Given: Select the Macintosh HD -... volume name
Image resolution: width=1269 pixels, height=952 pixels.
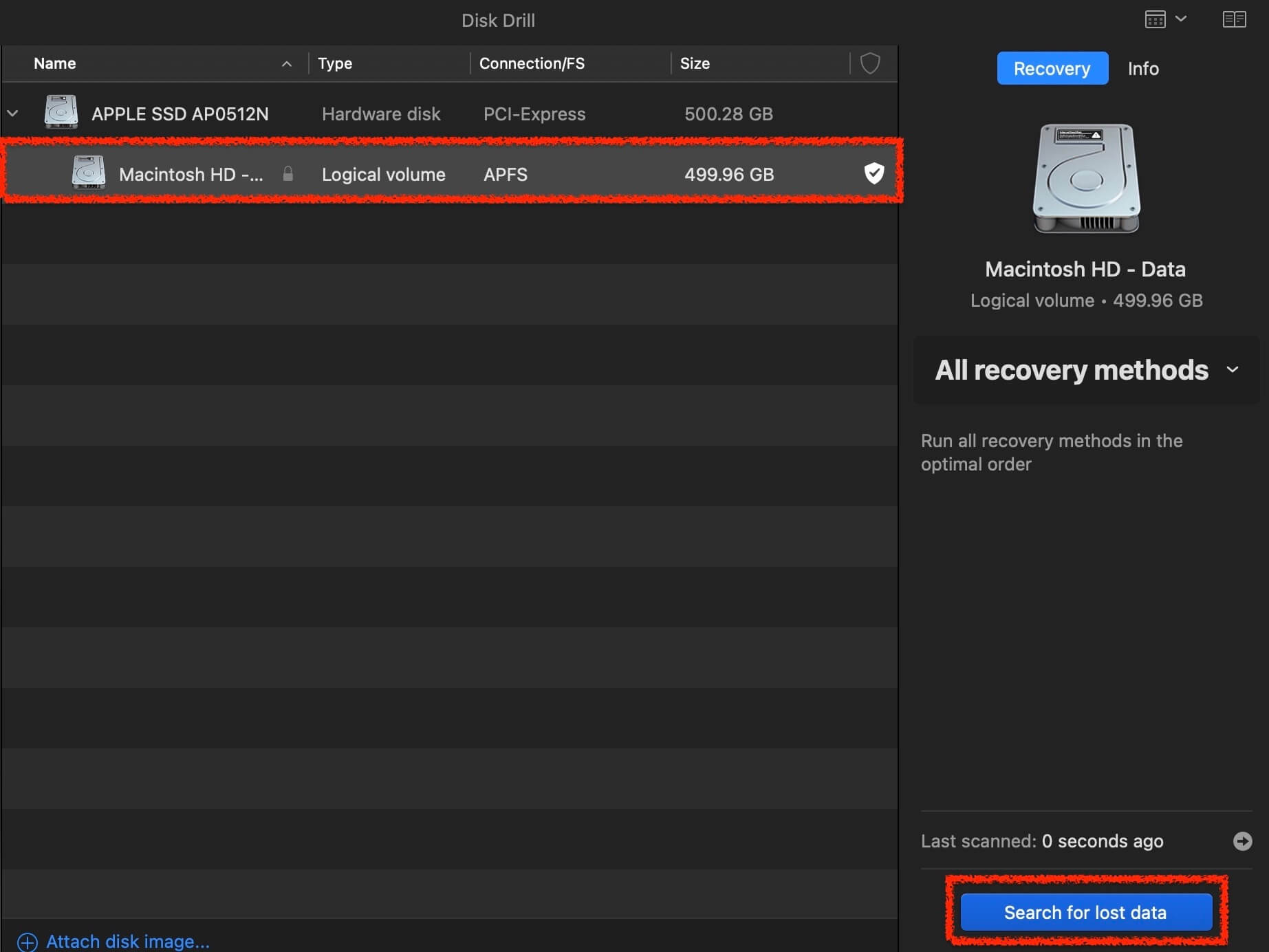Looking at the screenshot, I should (191, 175).
